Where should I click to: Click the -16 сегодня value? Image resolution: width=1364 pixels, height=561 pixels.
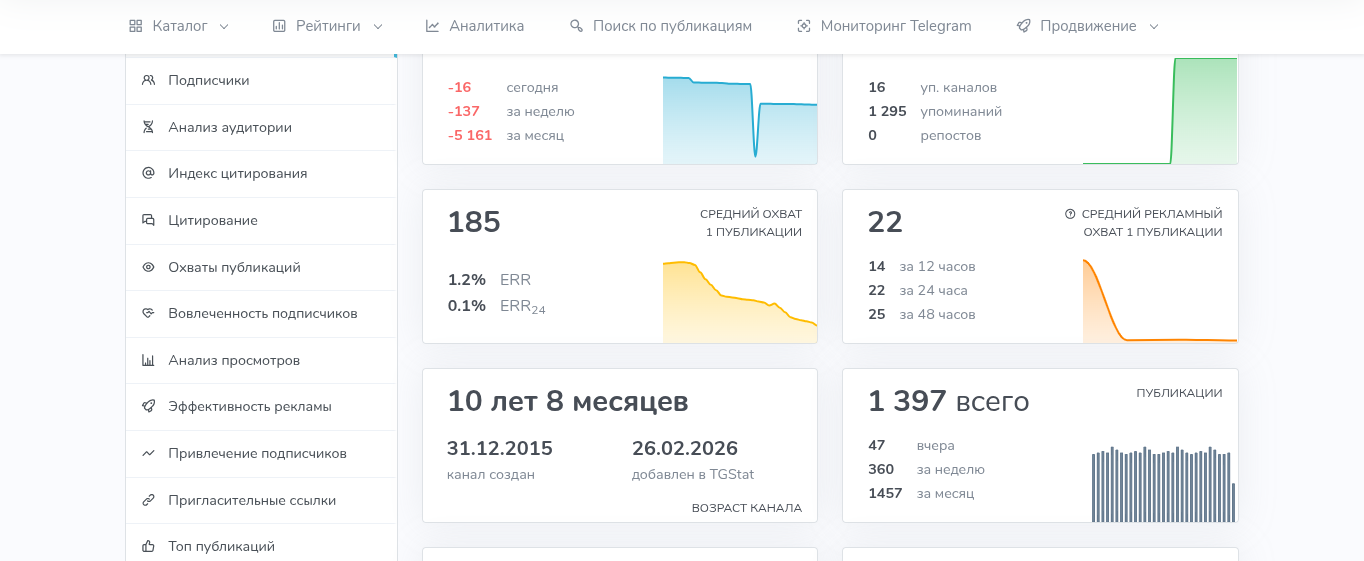click(x=460, y=87)
